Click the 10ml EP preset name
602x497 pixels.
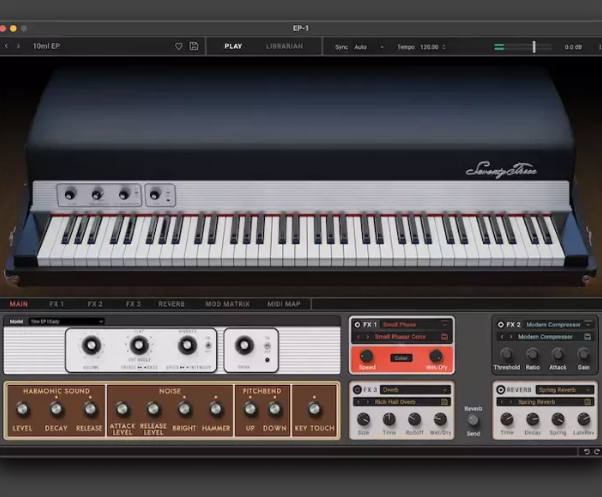[46, 46]
